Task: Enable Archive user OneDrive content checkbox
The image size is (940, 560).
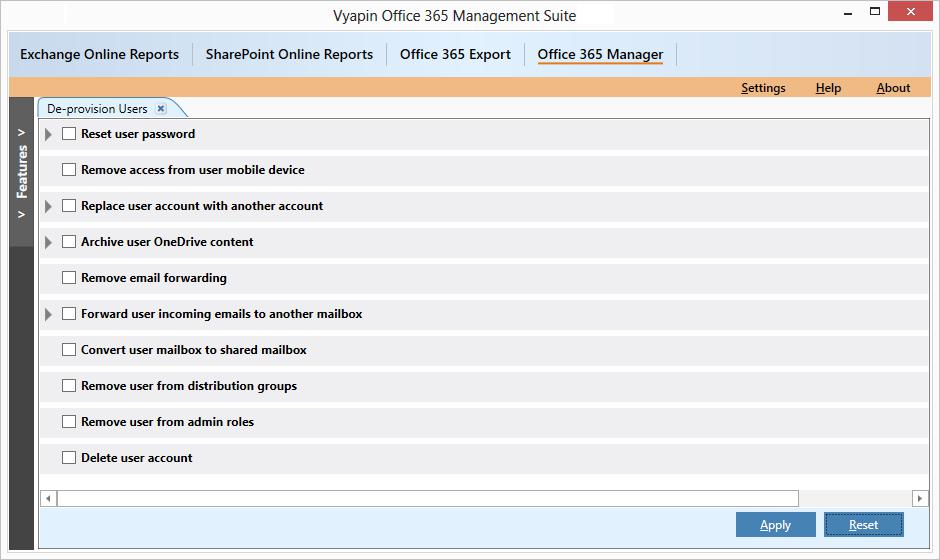Action: (69, 242)
